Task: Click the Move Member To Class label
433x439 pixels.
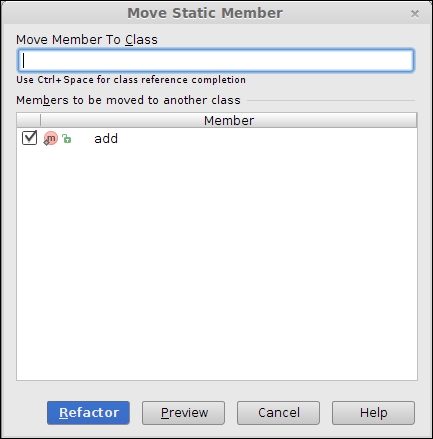Action: (x=87, y=40)
